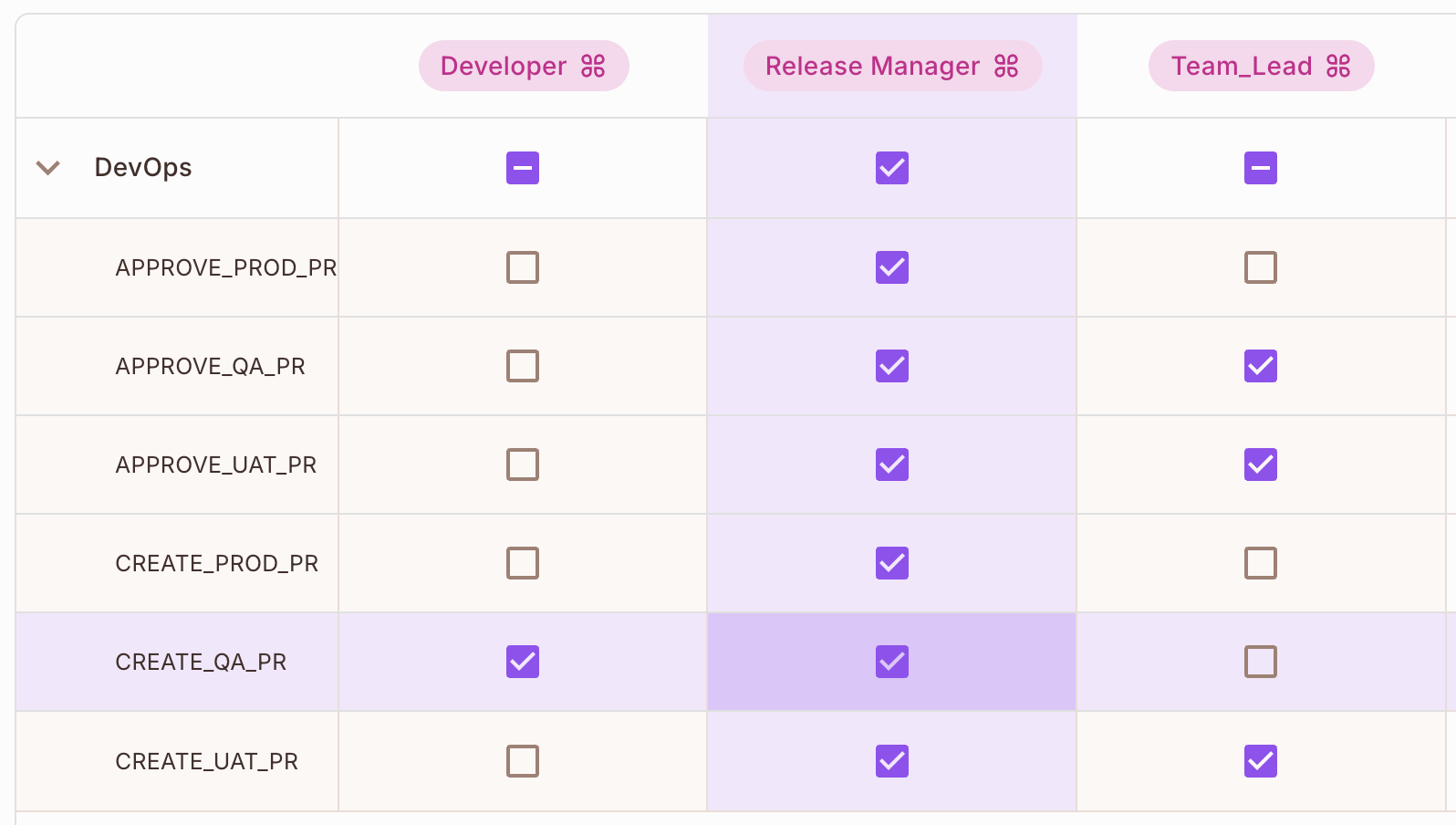Uncheck APPROVE_PROD_PR for Release Manager
1456x825 pixels.
892,267
